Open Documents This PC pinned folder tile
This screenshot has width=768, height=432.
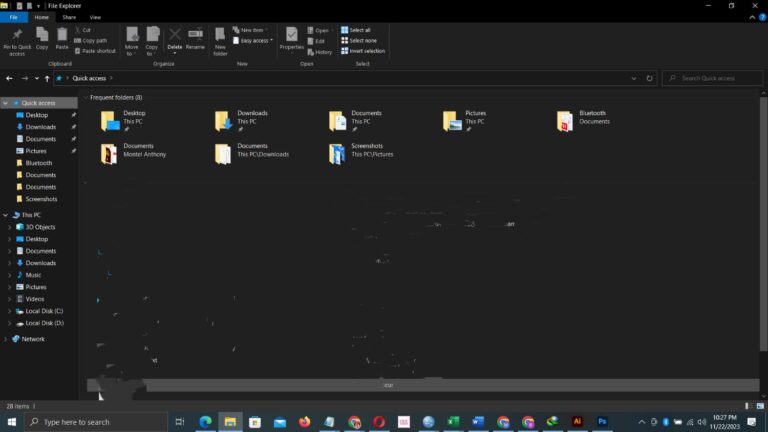pos(355,120)
